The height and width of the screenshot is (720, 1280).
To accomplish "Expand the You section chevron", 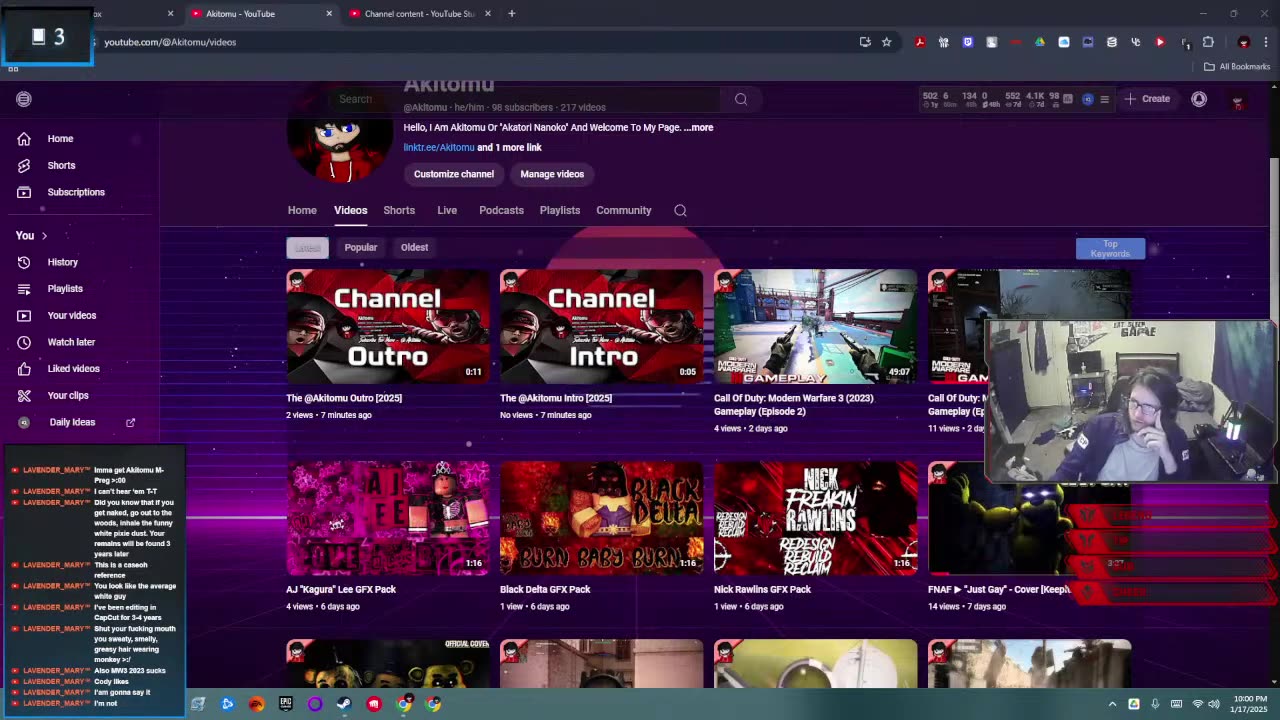I will (44, 236).
